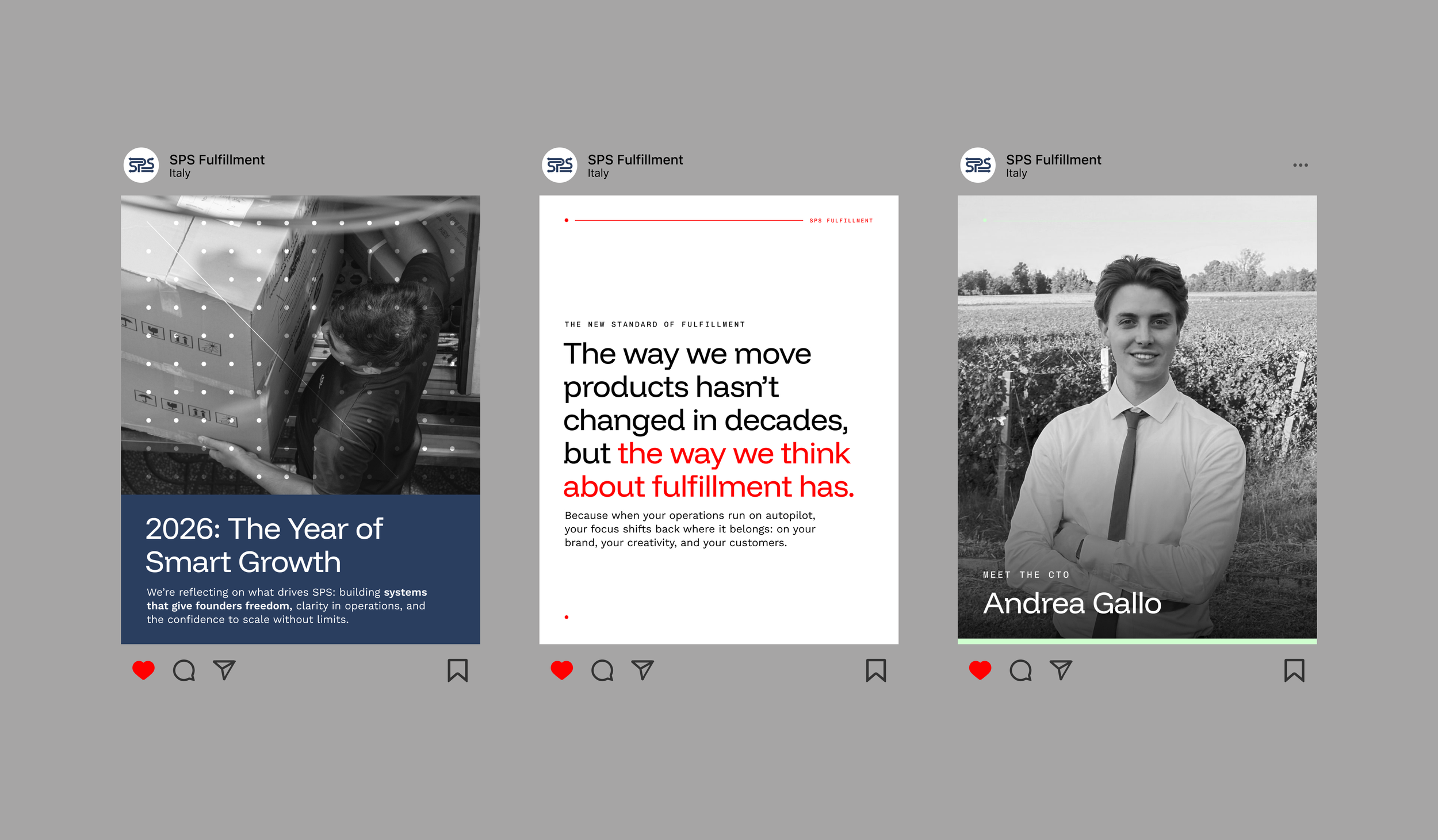Screen dimensions: 1438x840
Task: Open the warehouse worker boxes image
Action: (x=300, y=345)
